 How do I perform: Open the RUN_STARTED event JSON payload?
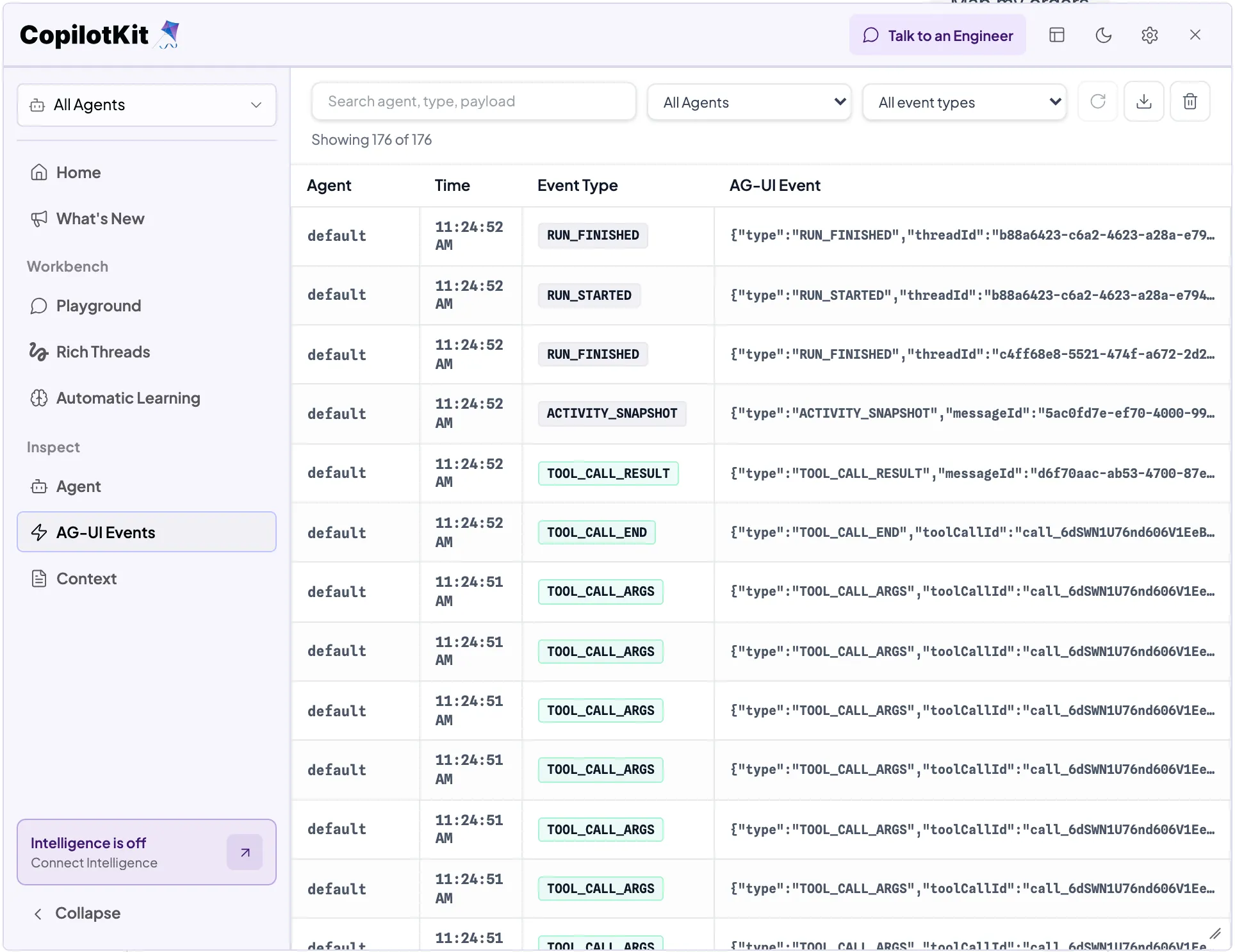tap(972, 295)
